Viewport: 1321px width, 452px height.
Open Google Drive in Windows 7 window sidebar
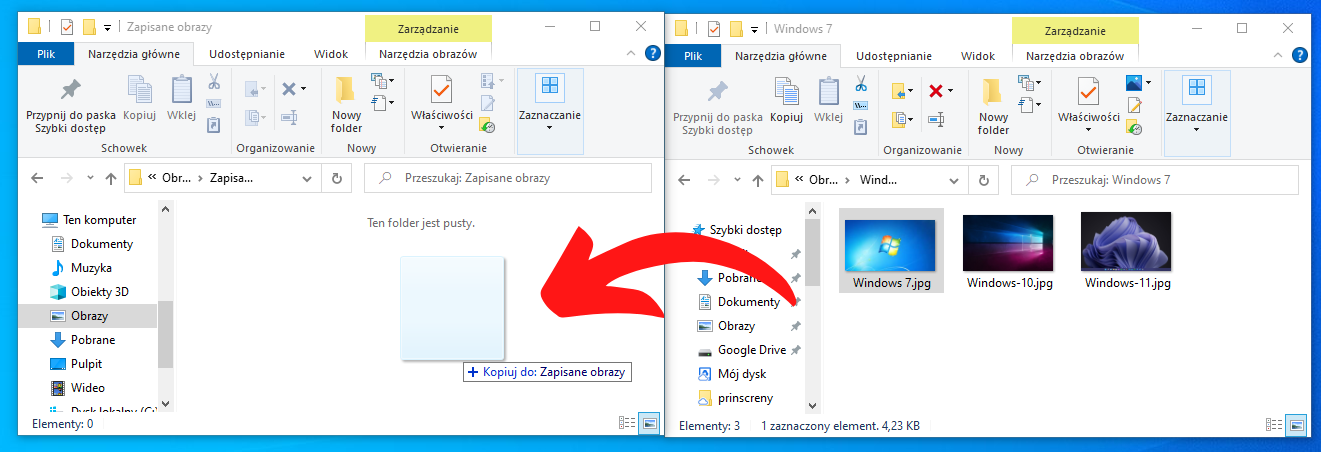[751, 350]
